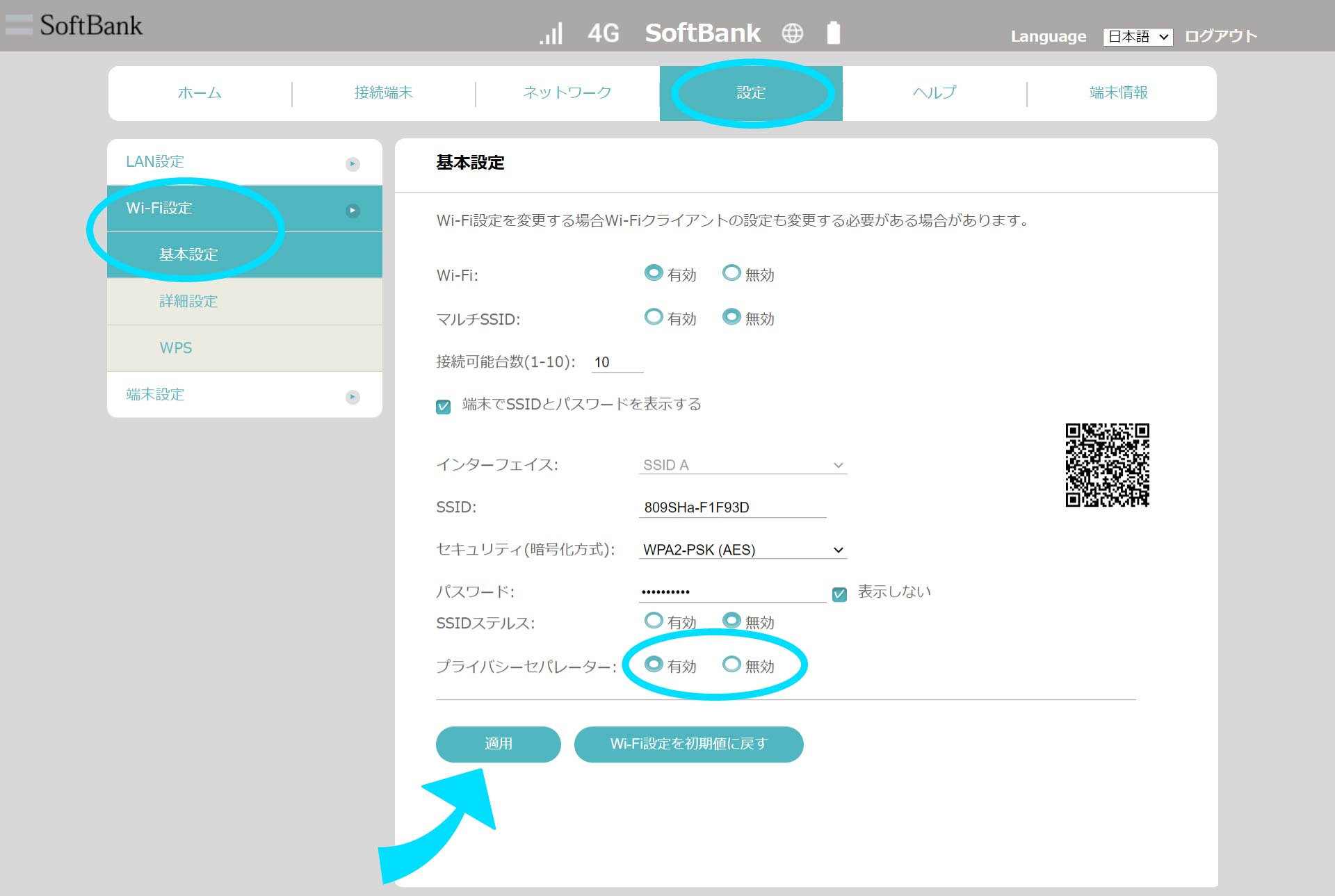Toggle 端末でSSIDとパスワードを表示する checkbox

[443, 407]
